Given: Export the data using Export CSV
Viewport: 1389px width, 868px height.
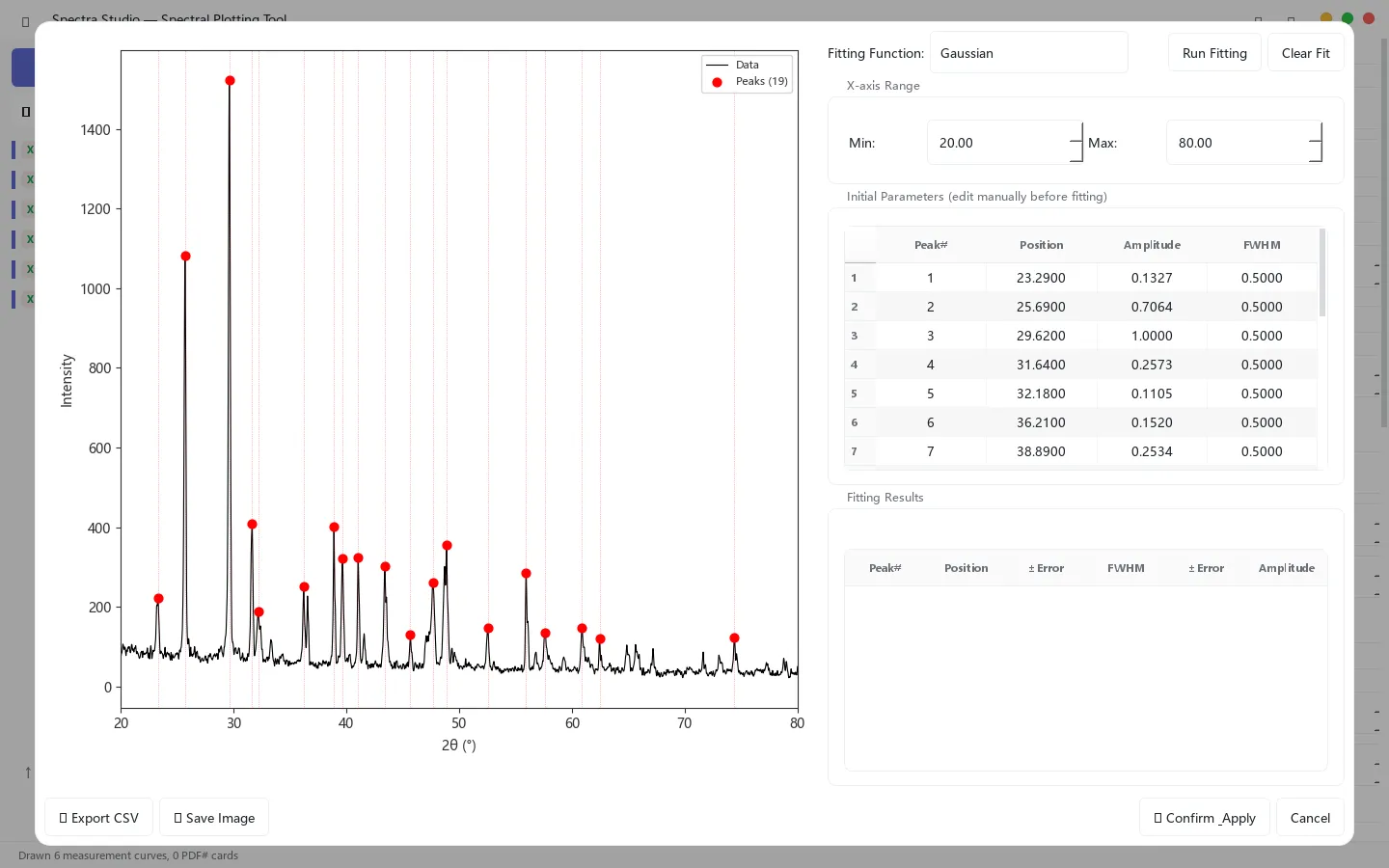Looking at the screenshot, I should click(98, 818).
